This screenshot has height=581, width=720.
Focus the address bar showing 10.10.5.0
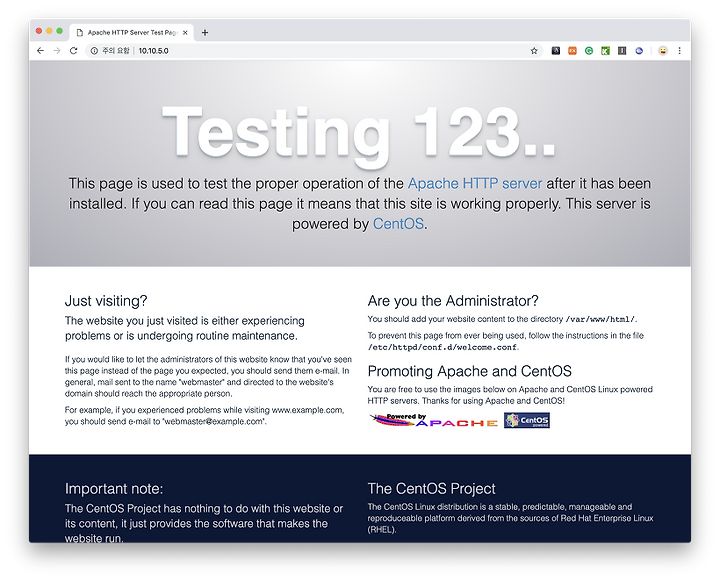312,51
